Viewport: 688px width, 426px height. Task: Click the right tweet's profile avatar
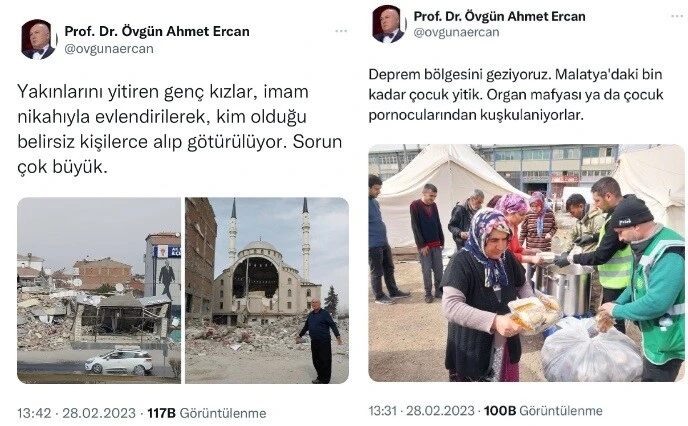(388, 24)
